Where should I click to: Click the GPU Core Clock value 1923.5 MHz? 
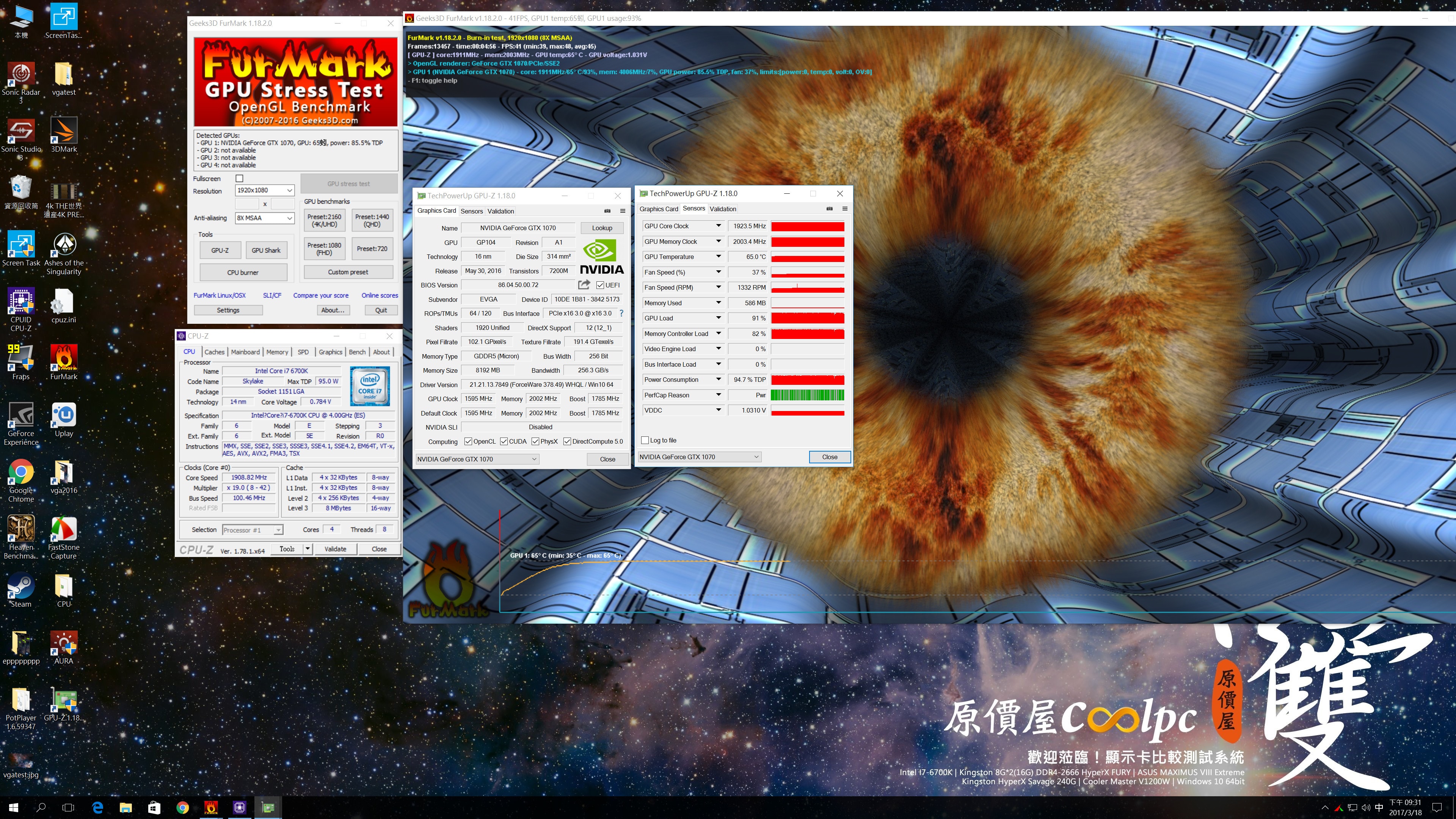748,226
